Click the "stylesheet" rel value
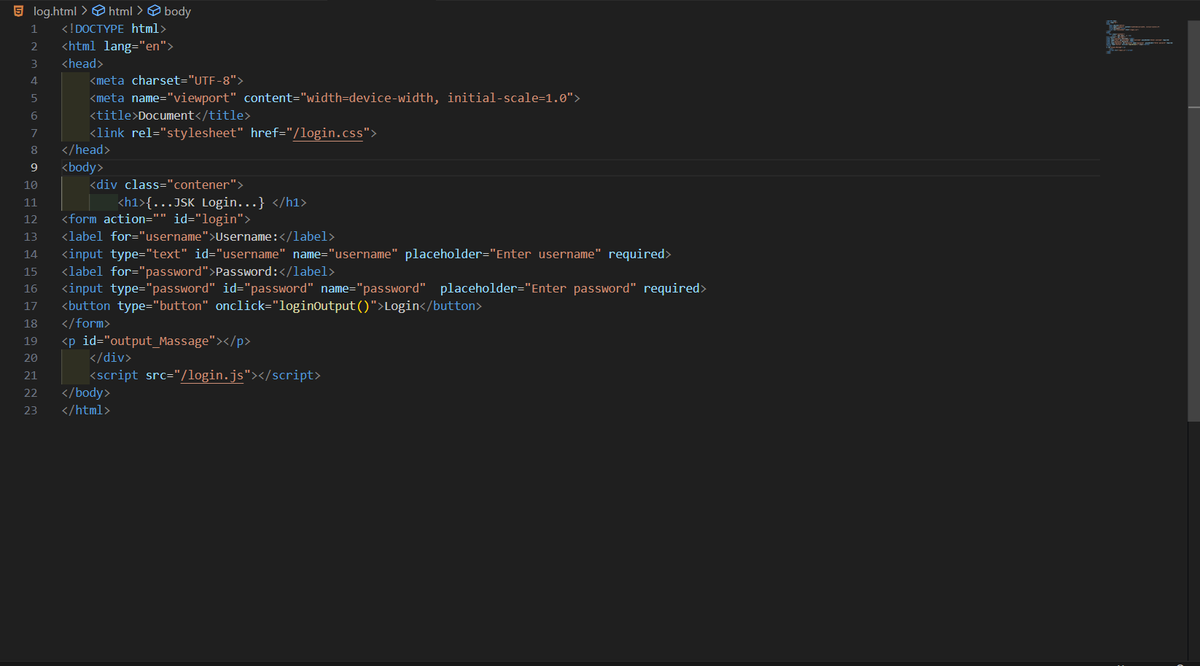This screenshot has width=1200, height=666. [x=201, y=133]
